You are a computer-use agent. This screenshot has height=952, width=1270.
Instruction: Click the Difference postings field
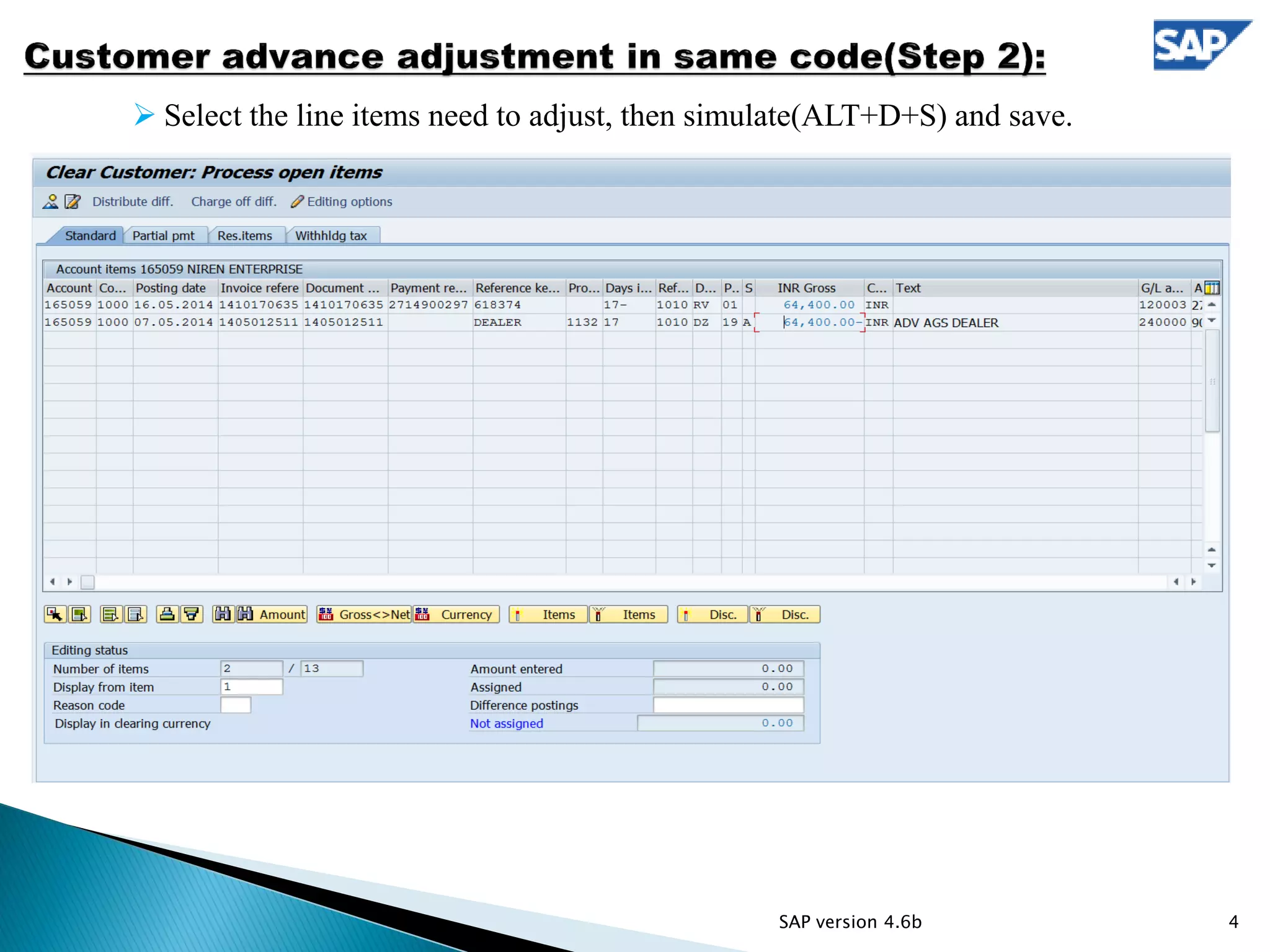click(729, 705)
